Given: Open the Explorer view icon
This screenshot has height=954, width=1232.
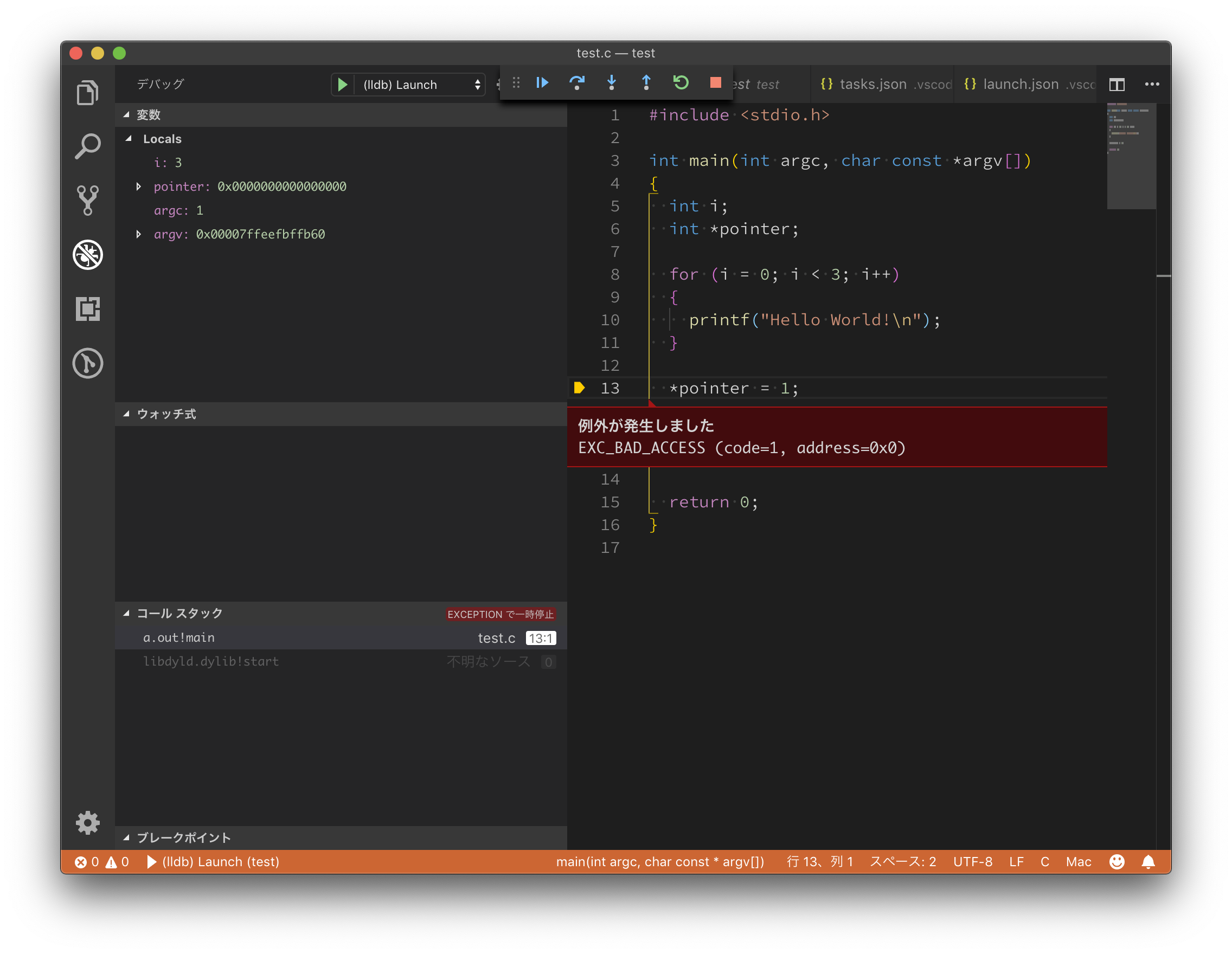Looking at the screenshot, I should [x=87, y=92].
